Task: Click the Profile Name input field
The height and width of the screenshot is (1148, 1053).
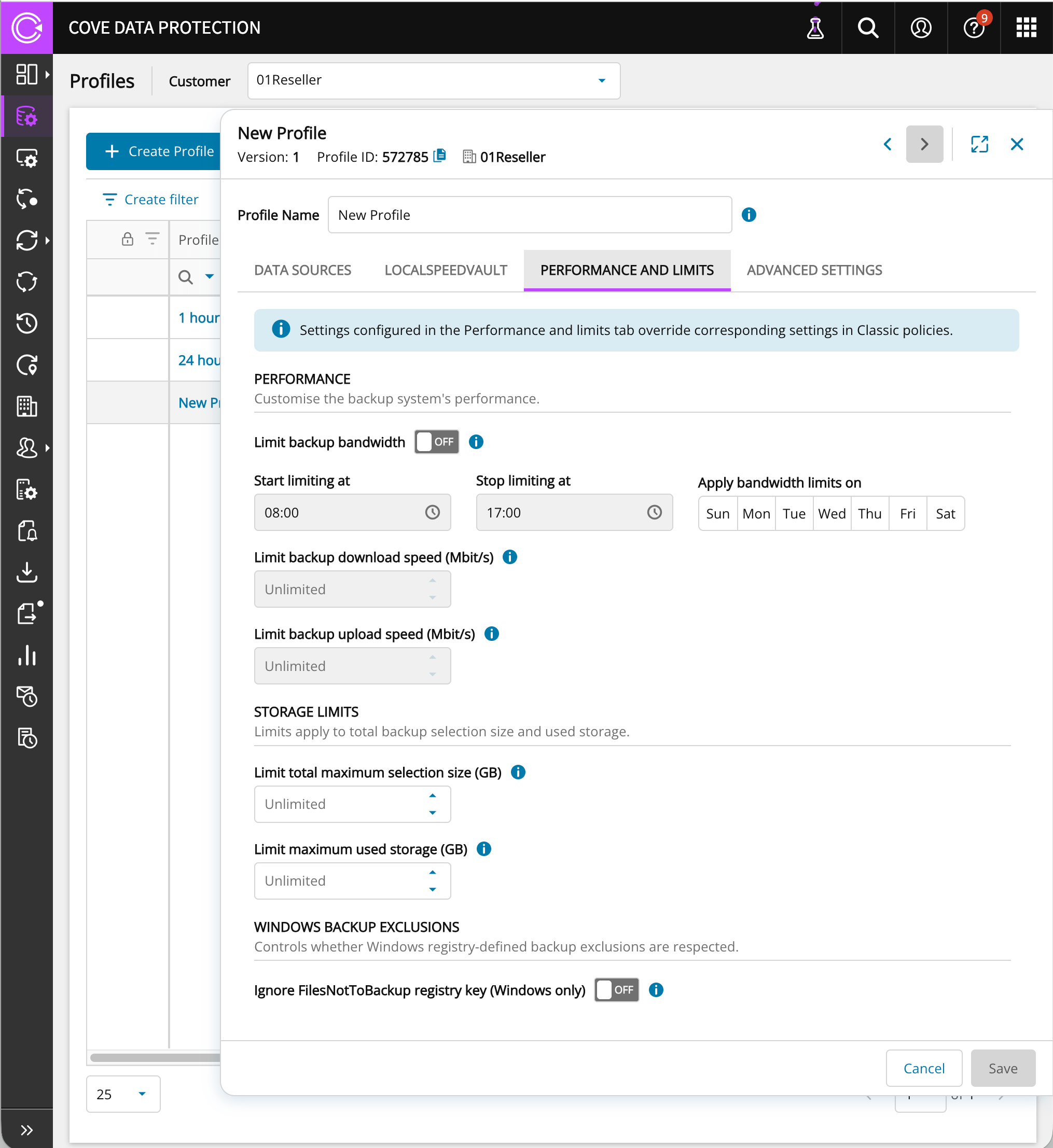Action: pos(530,215)
